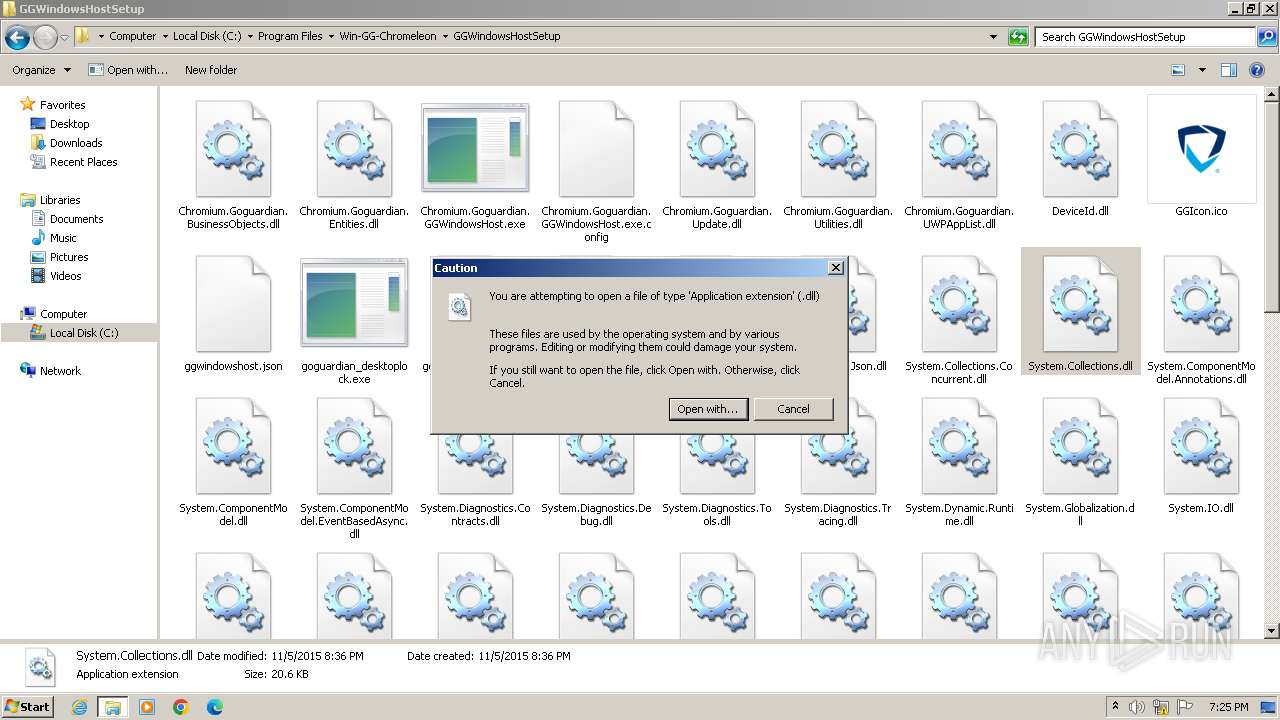Expand the address bar history dropdown
Screen dimensions: 1280x720
(x=993, y=37)
